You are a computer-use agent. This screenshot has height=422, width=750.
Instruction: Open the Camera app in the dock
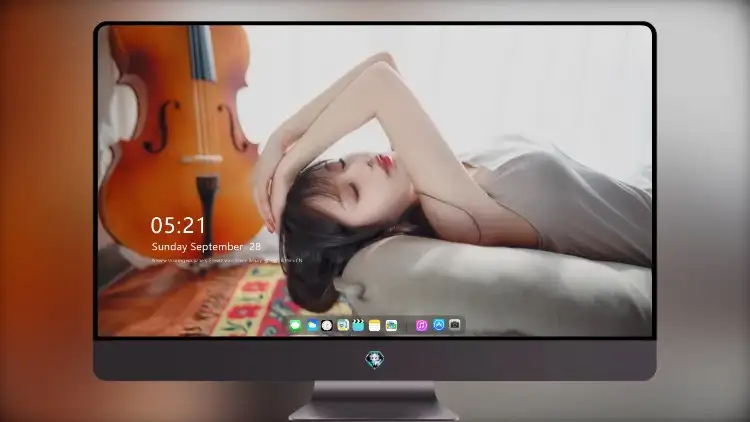pos(454,325)
